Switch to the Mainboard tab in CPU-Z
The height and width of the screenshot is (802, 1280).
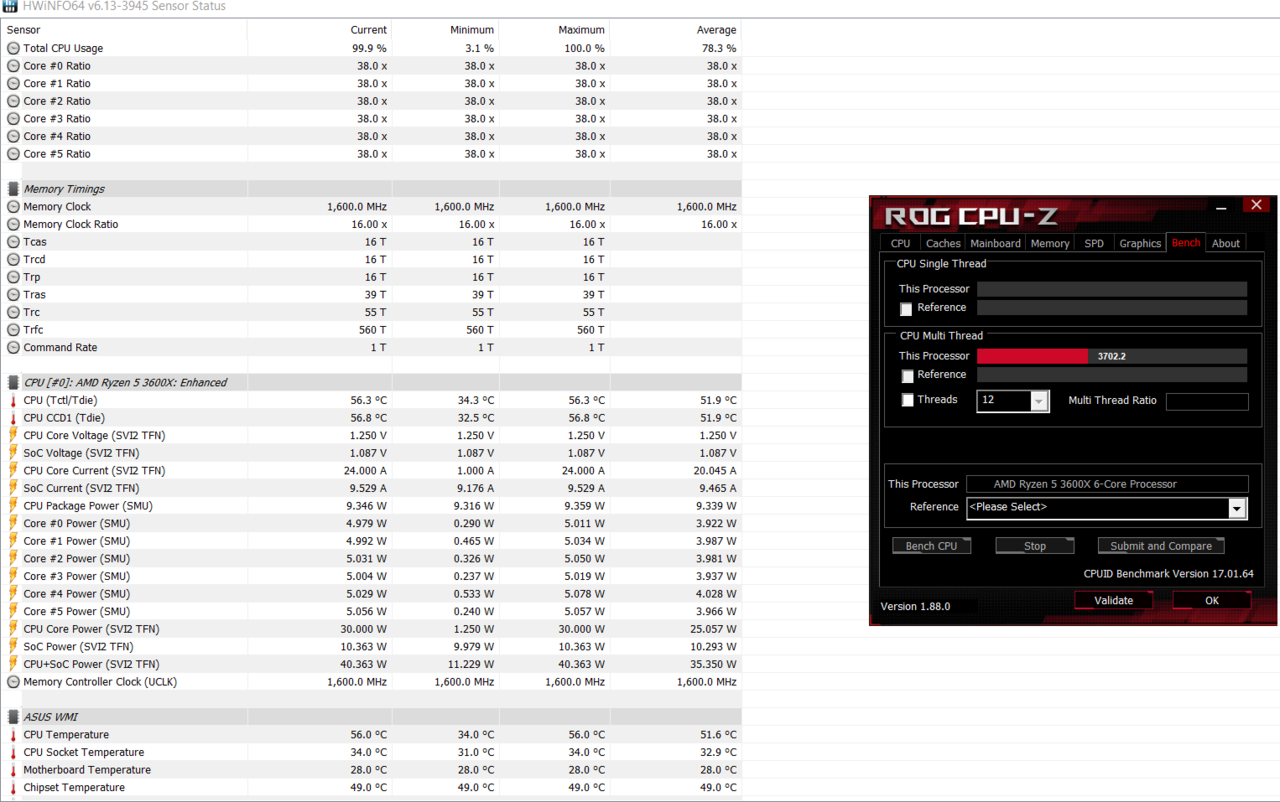click(996, 243)
